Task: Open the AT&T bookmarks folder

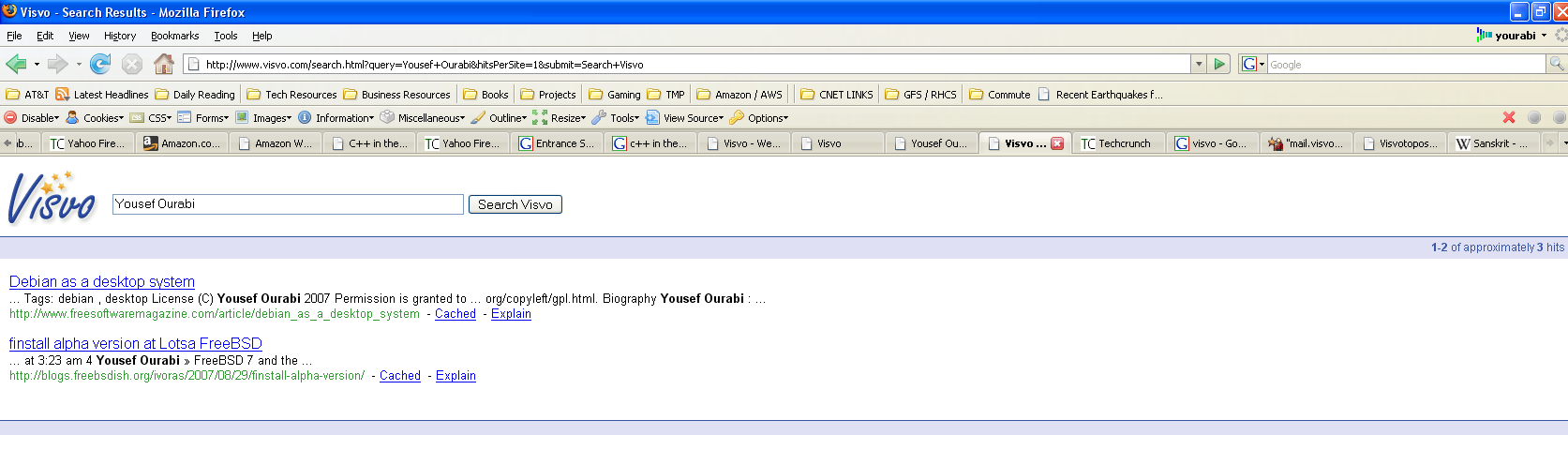Action: coord(27,95)
